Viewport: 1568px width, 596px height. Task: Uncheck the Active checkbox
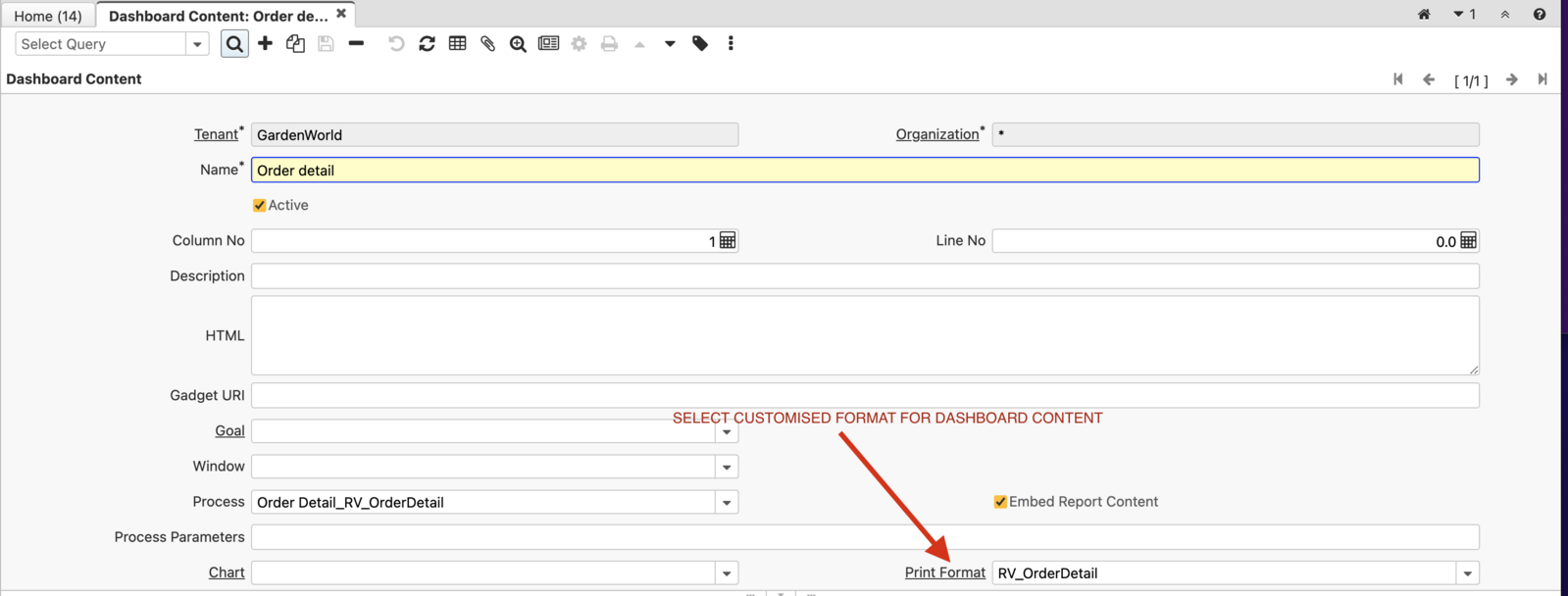pos(260,206)
